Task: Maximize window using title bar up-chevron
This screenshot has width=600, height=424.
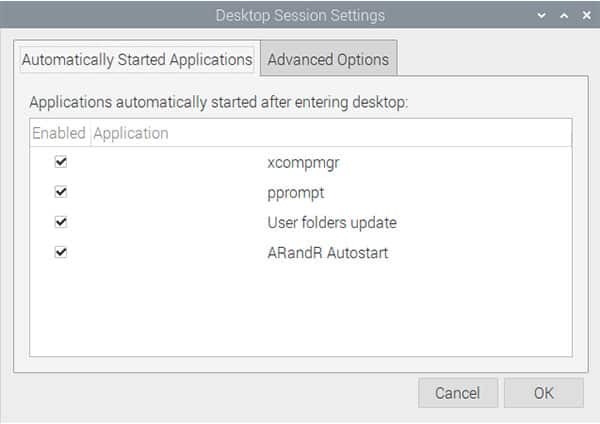Action: click(x=564, y=15)
